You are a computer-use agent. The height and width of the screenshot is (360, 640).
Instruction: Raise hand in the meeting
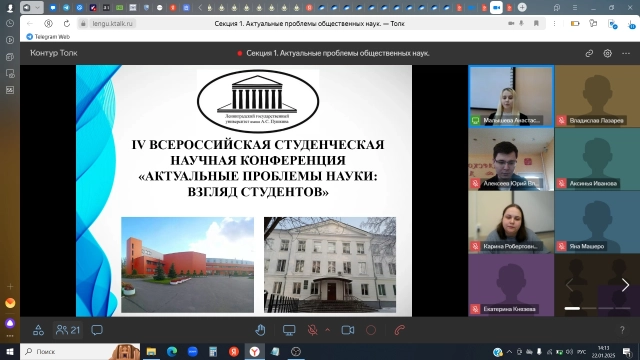pos(260,330)
